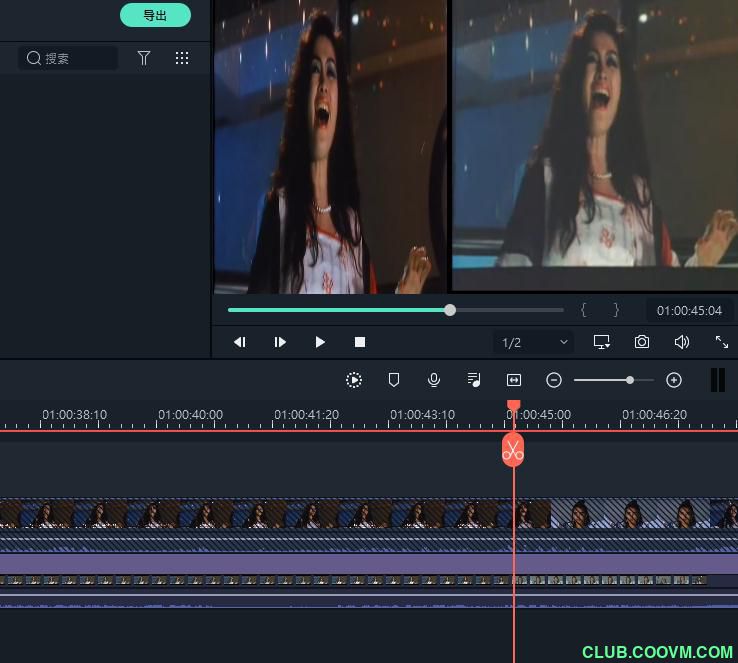This screenshot has height=663, width=738.
Task: Adjust volume via the speaker icon
Action: tap(682, 342)
